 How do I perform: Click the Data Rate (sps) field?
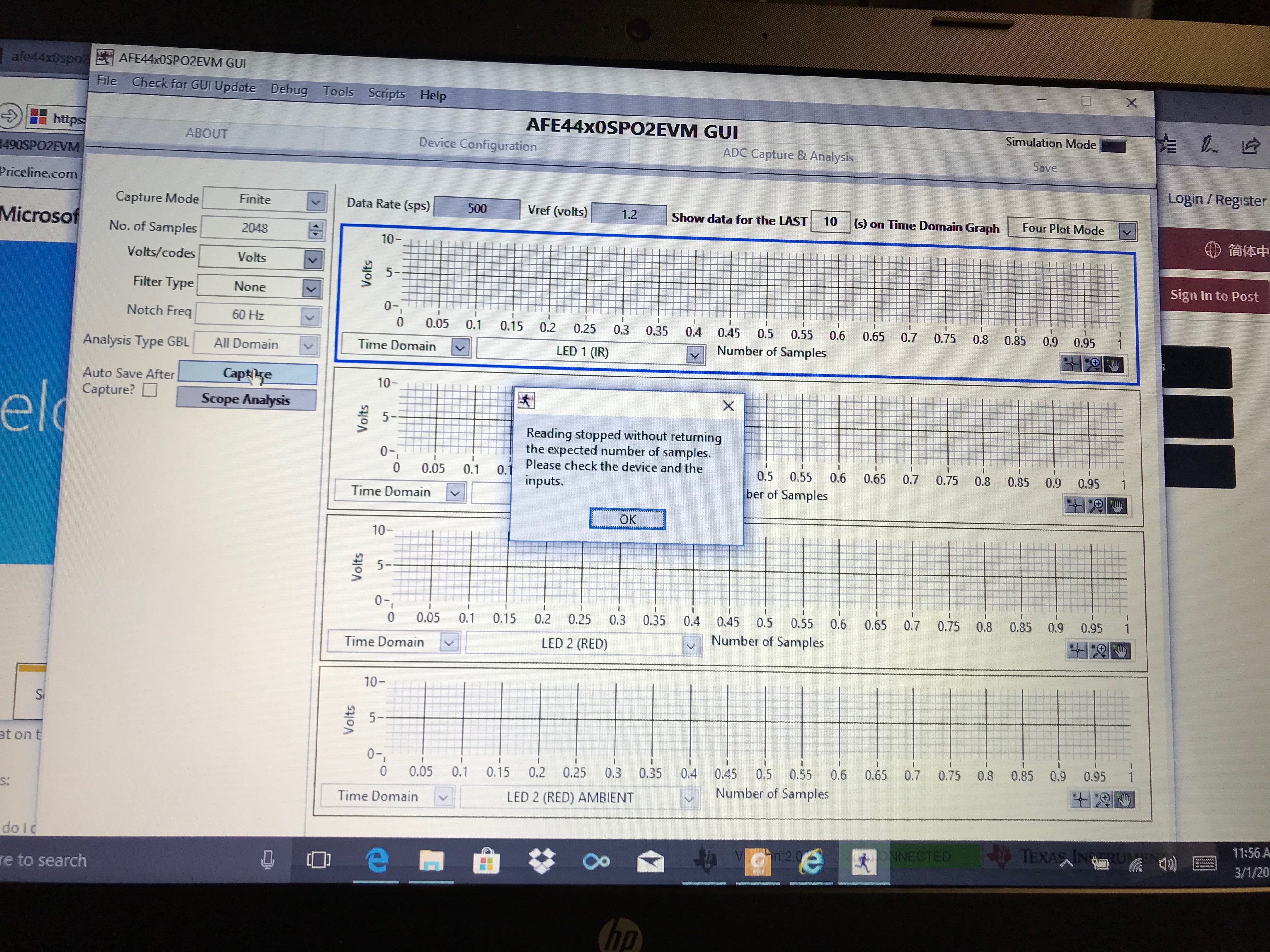[477, 208]
